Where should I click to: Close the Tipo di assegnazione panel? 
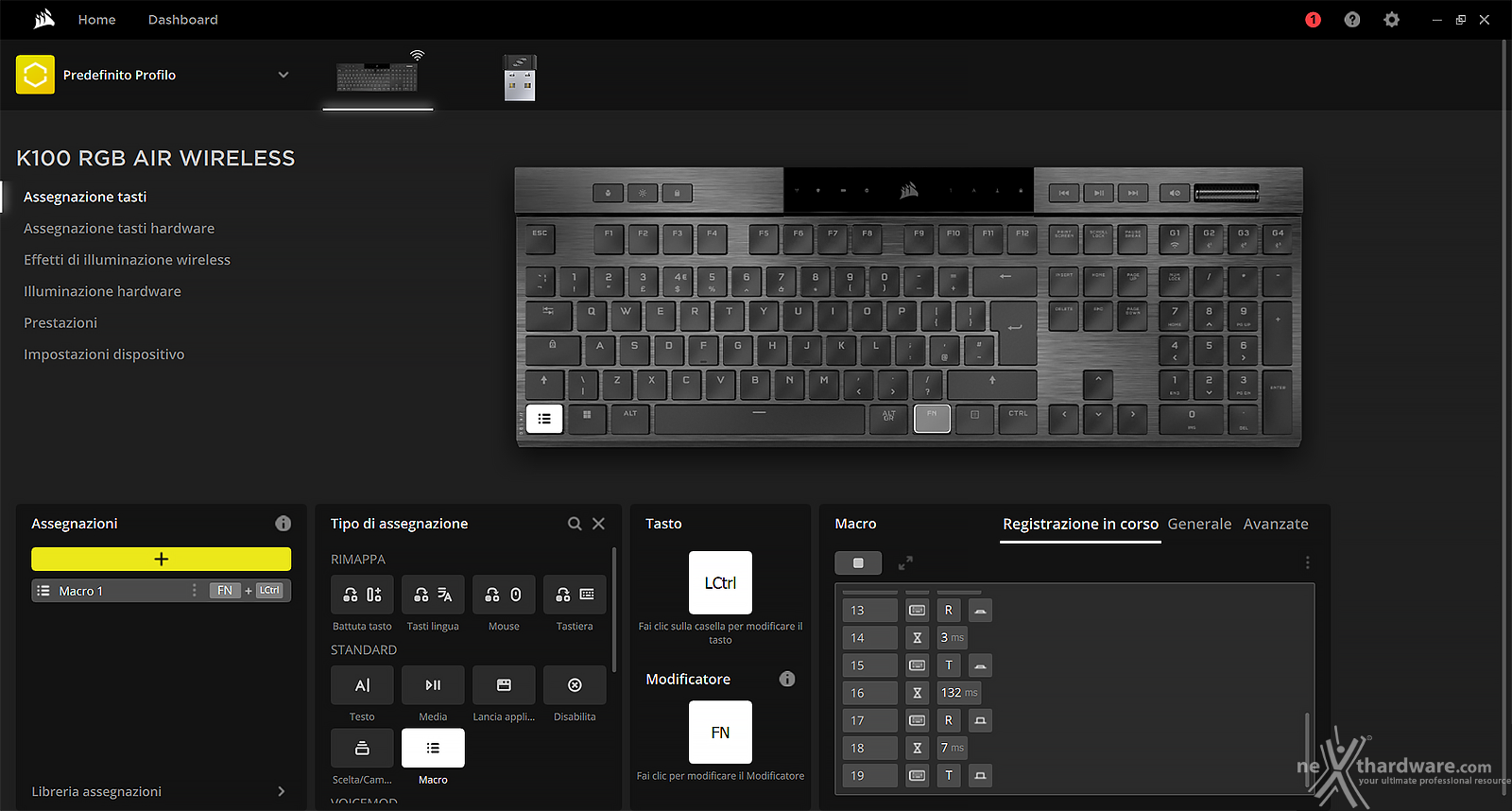pos(598,524)
